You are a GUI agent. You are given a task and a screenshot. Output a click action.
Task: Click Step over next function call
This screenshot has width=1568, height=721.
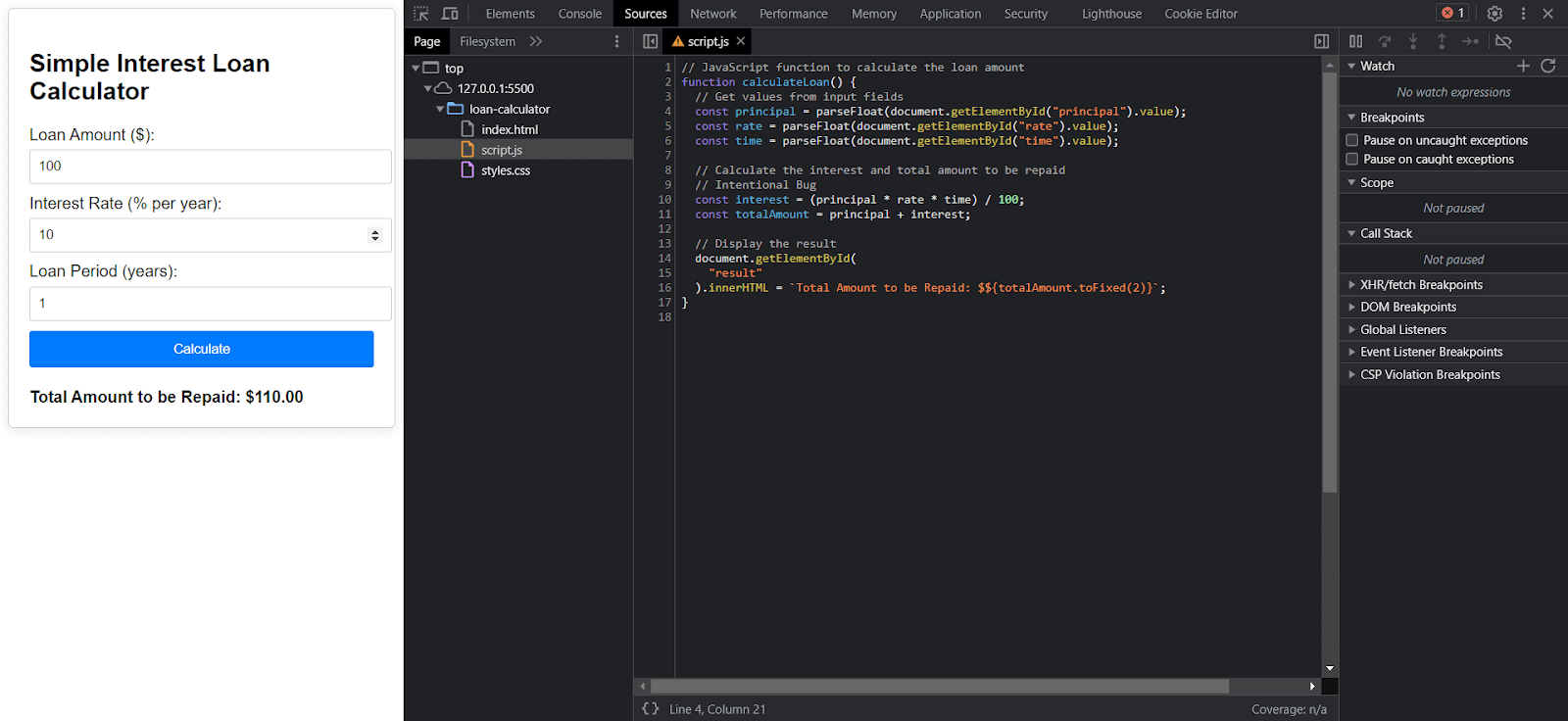click(1385, 41)
